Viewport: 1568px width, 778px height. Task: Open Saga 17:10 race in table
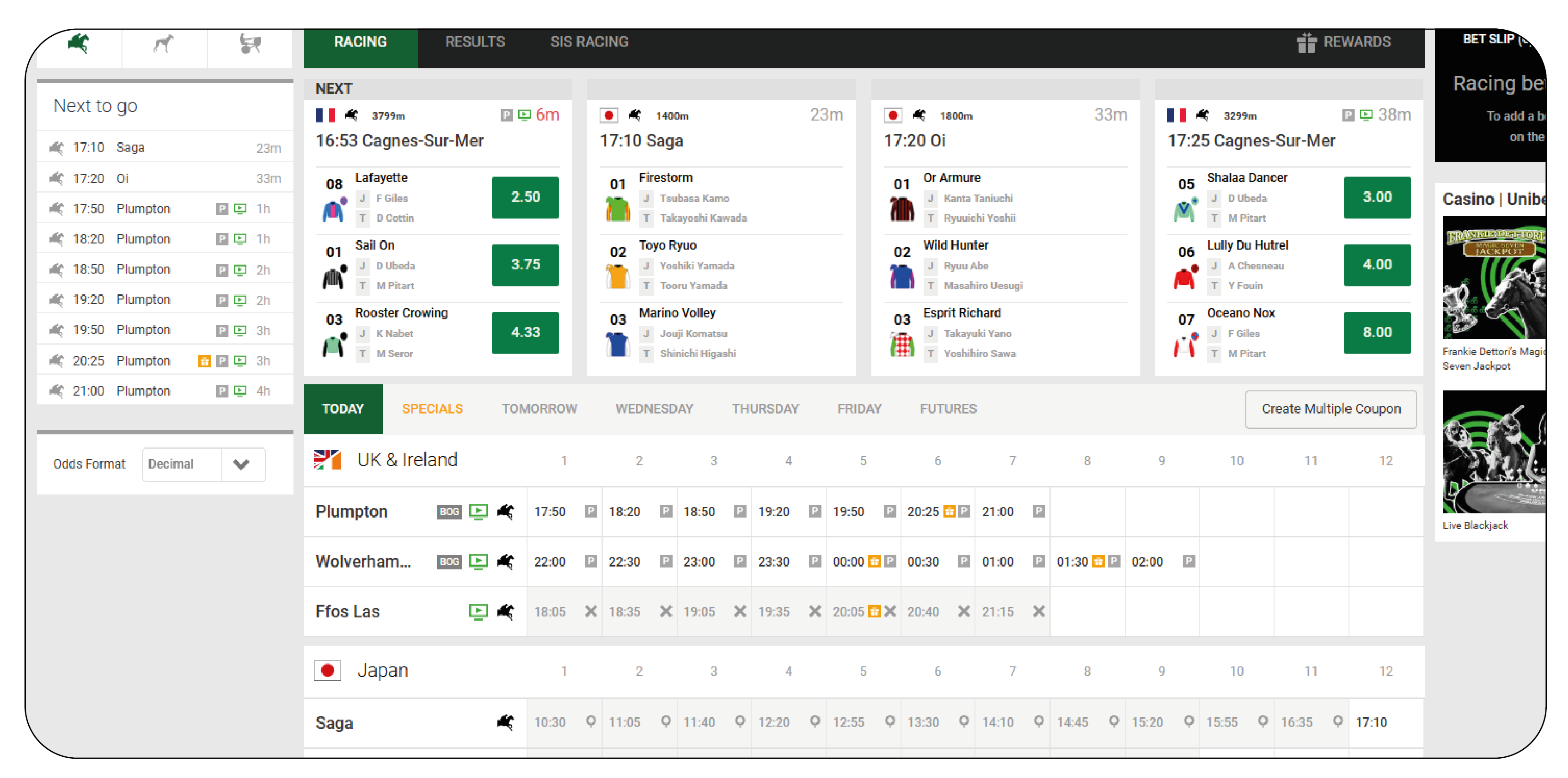[x=1385, y=722]
